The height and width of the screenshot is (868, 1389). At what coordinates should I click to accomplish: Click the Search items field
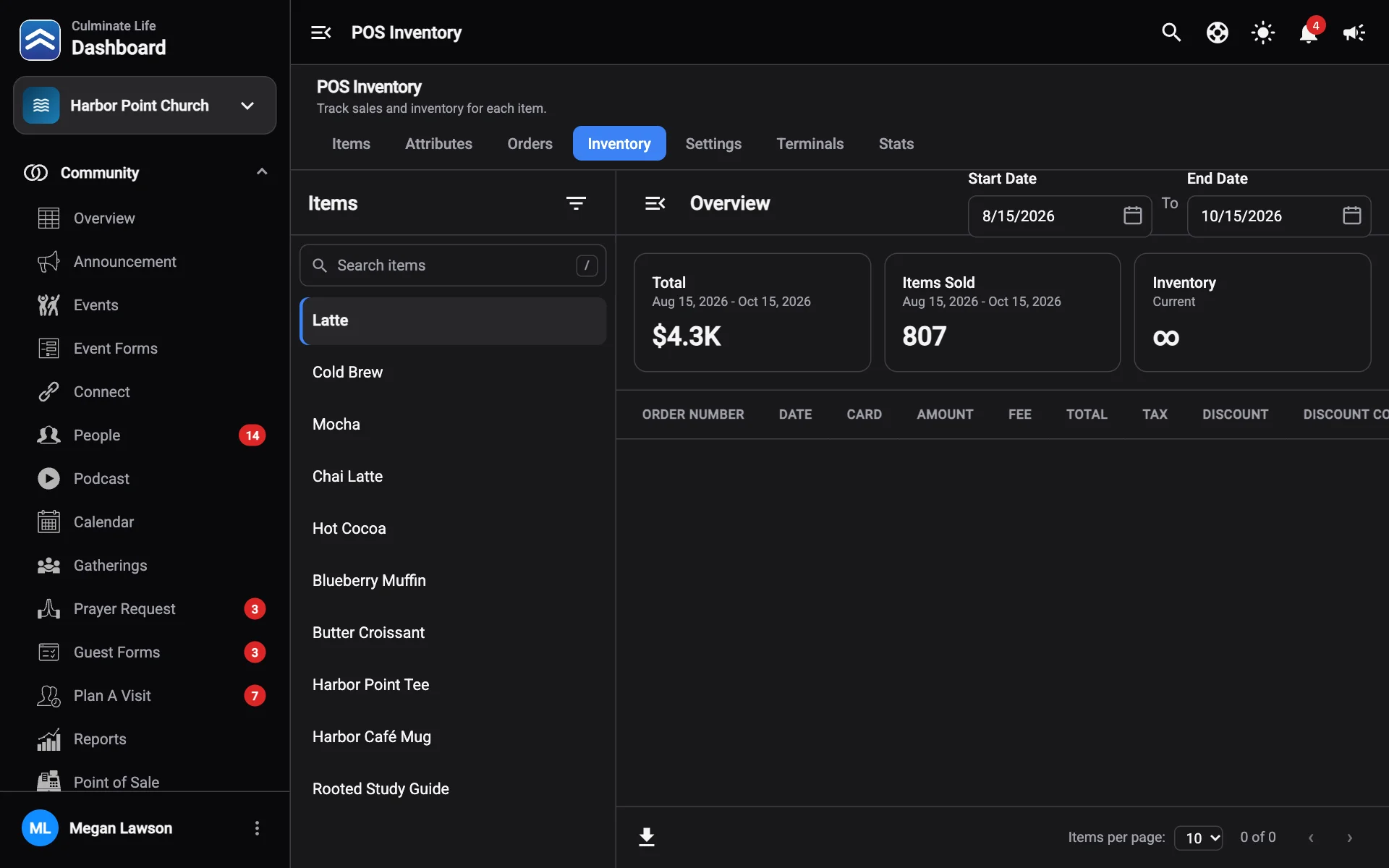tap(453, 265)
